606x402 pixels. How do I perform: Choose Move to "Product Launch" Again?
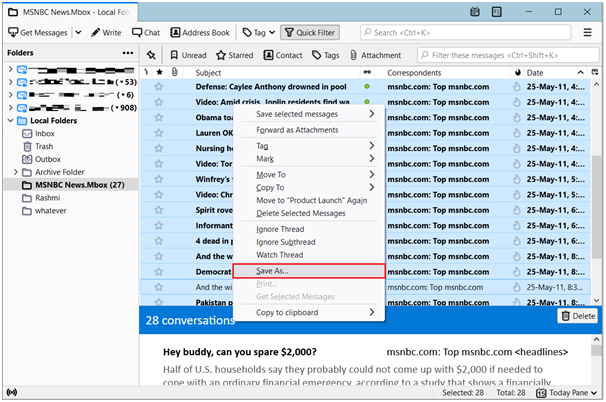[308, 200]
